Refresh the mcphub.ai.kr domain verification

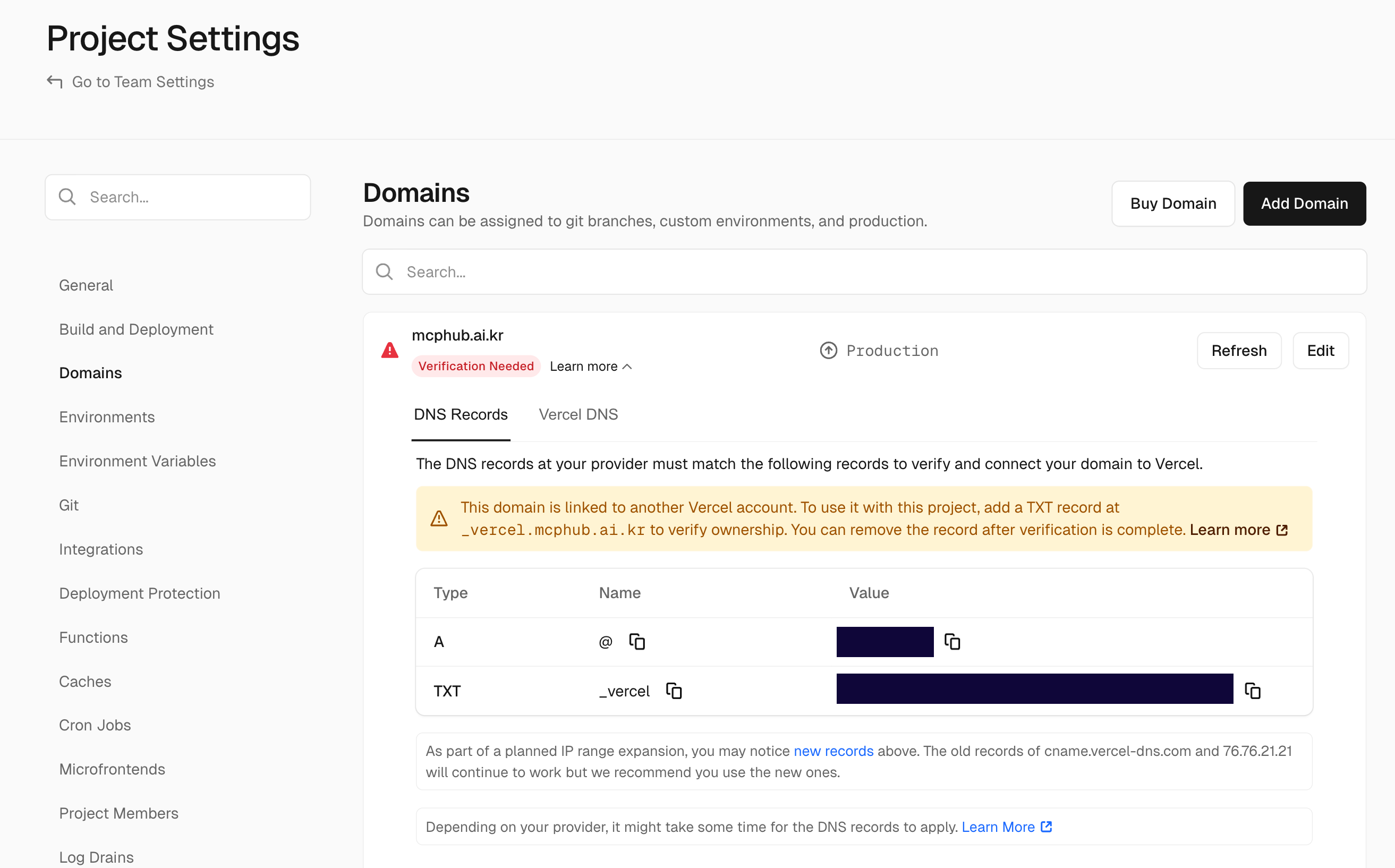(x=1239, y=350)
